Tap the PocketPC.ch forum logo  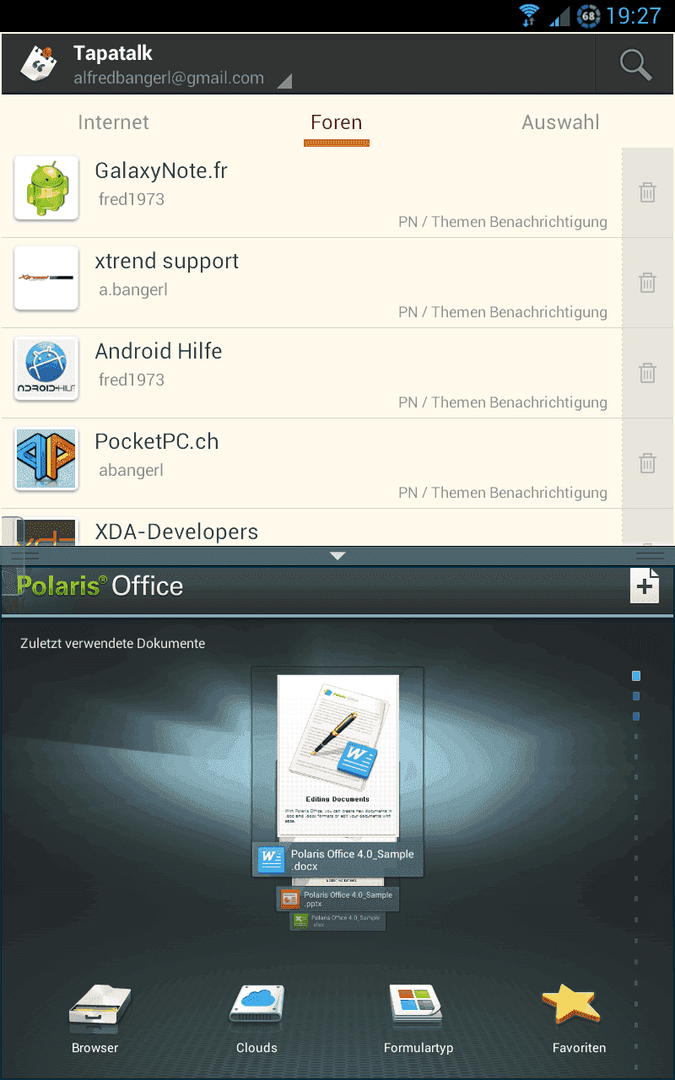[46, 459]
